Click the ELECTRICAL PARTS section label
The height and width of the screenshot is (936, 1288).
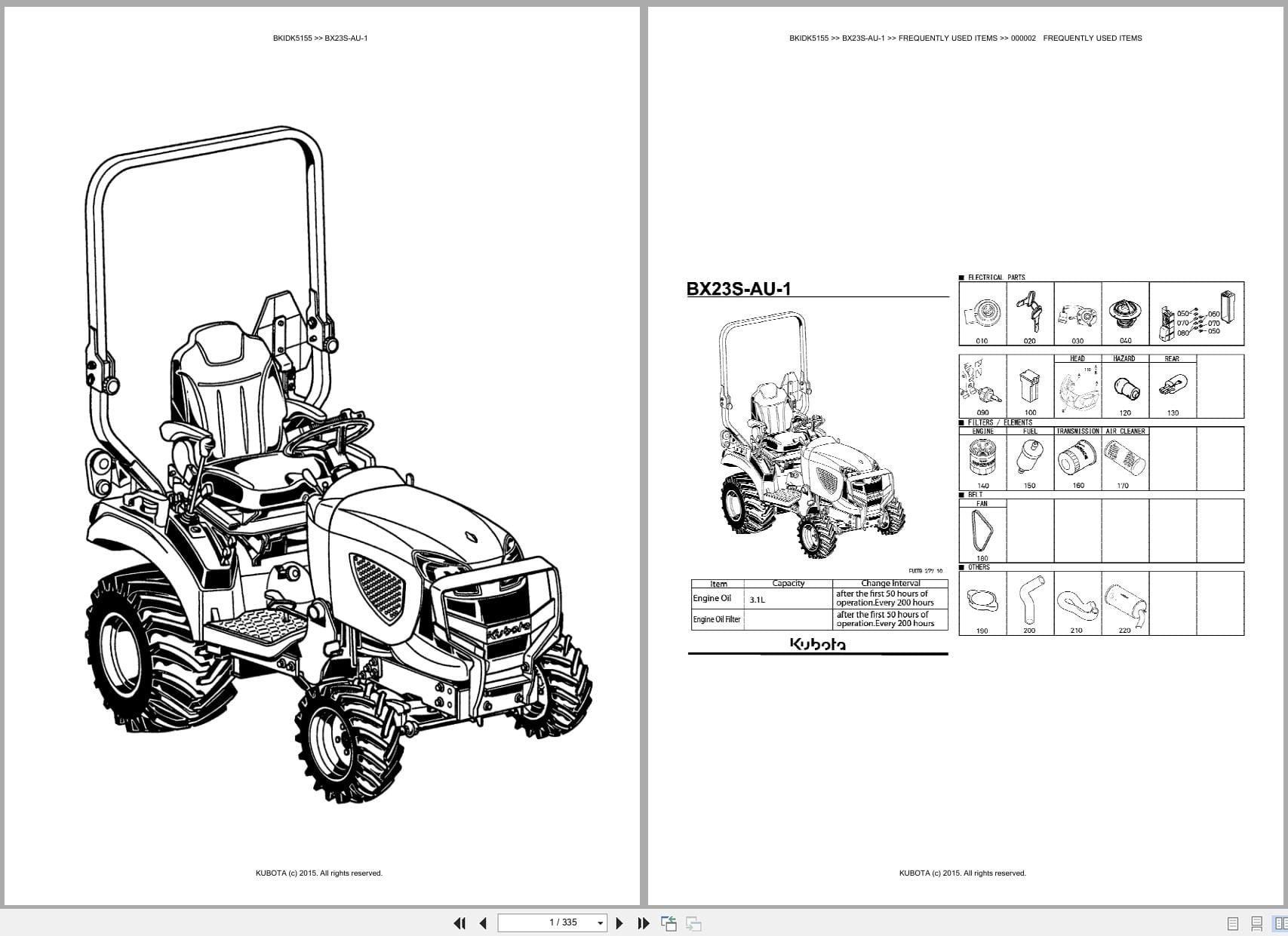coord(996,278)
